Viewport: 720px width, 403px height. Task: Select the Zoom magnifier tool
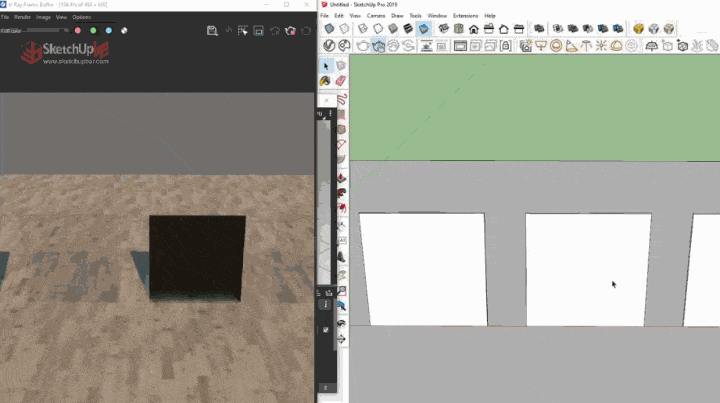tap(342, 291)
